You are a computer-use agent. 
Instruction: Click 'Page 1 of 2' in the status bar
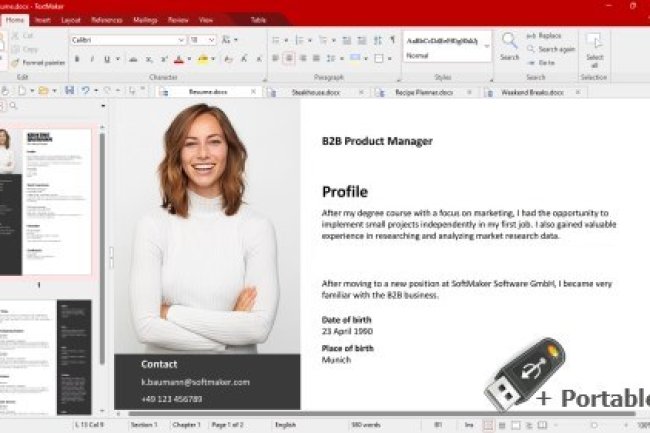(x=227, y=425)
